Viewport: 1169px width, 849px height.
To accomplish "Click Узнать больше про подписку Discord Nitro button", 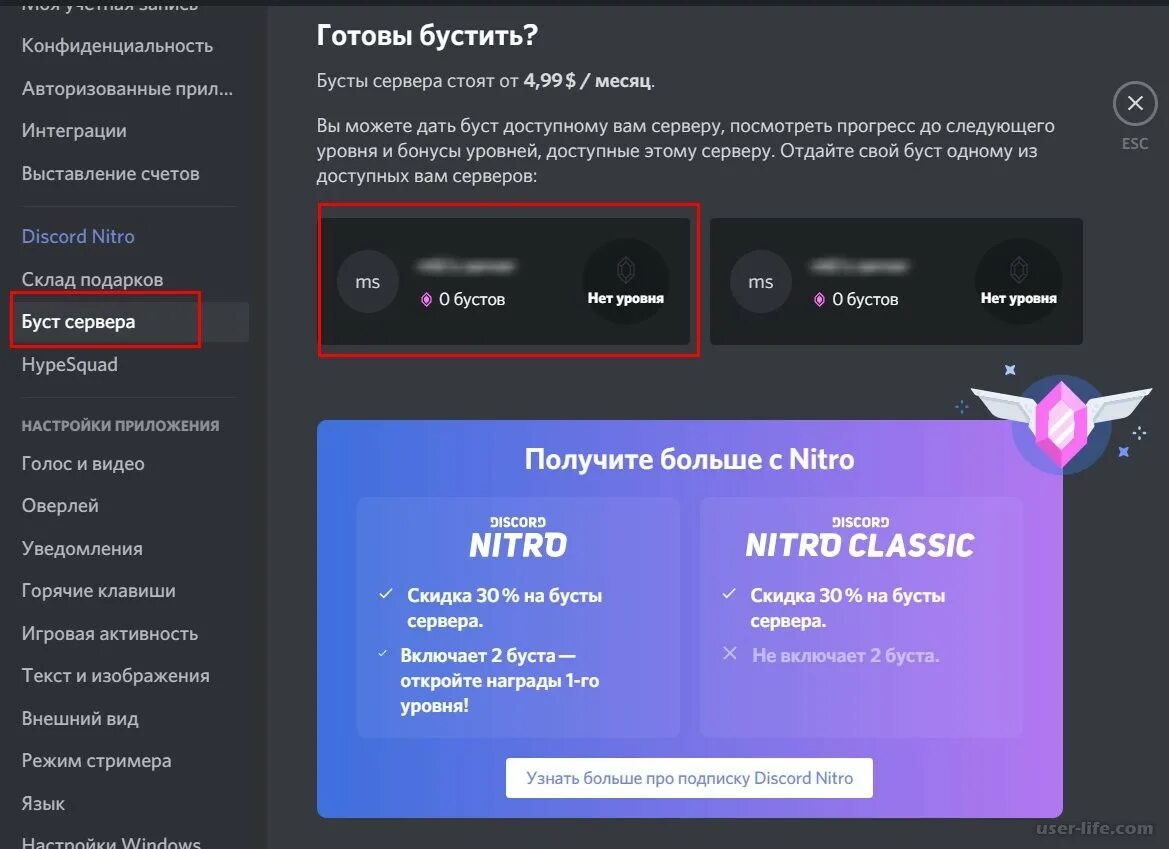I will click(689, 778).
